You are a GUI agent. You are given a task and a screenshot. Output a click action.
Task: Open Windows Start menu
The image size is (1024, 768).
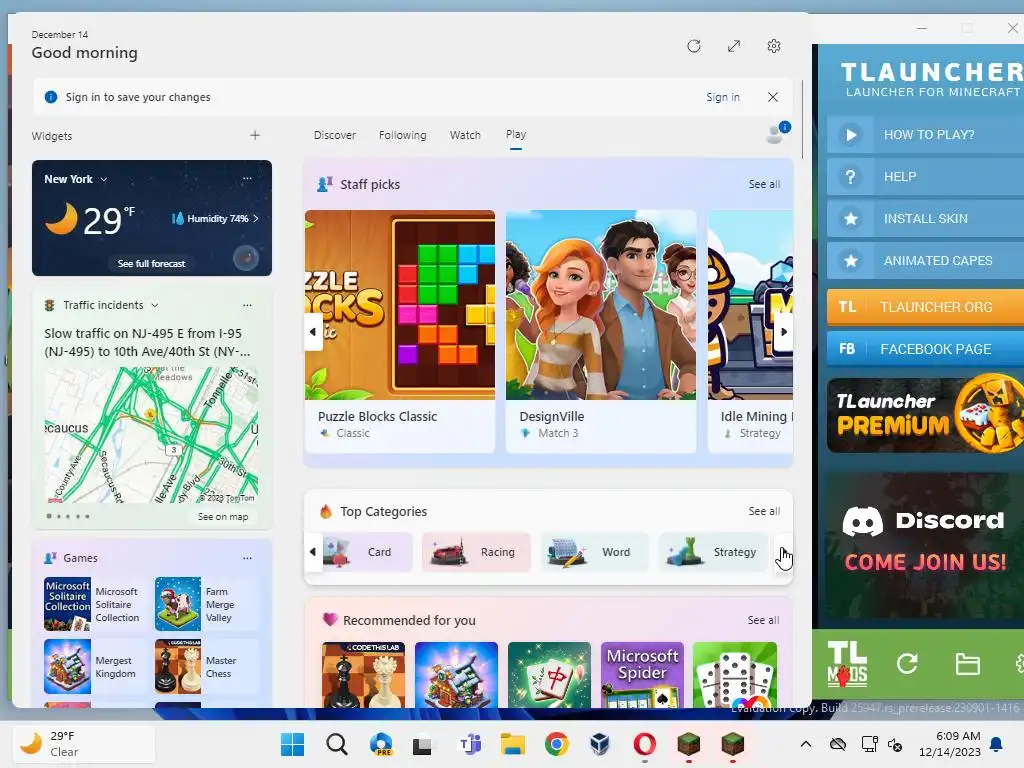(x=292, y=744)
